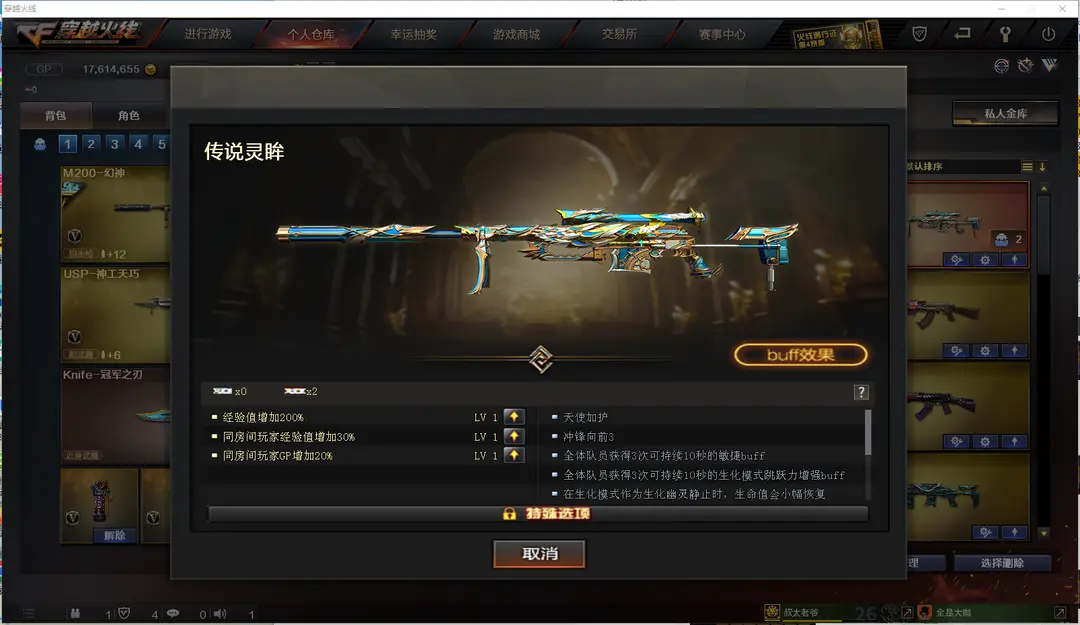The image size is (1080, 625).
Task: Open the 游戏商城 menu tab
Action: click(x=516, y=34)
